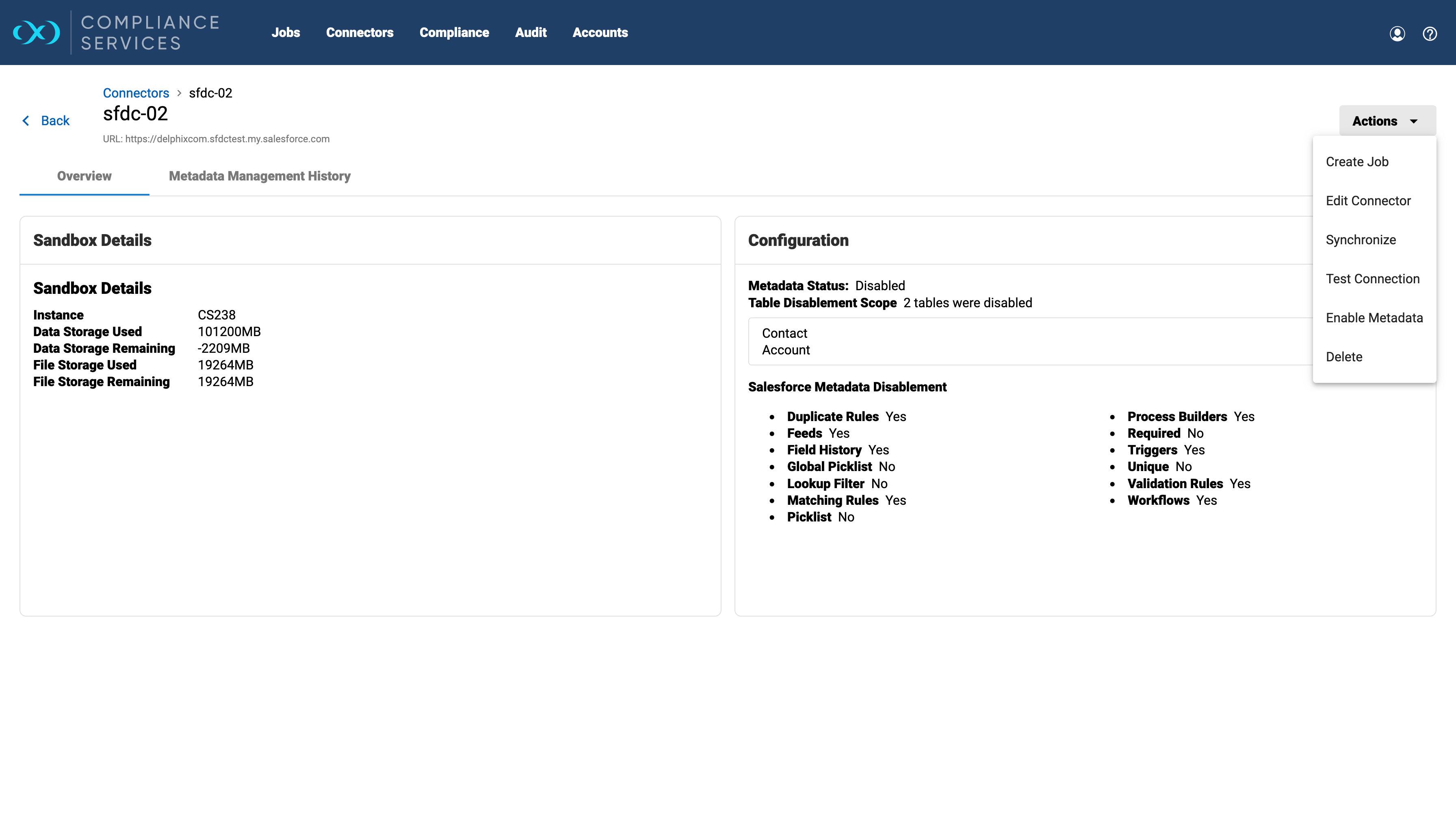Image resolution: width=1456 pixels, height=821 pixels.
Task: Select Synchronize in the Actions menu
Action: [1361, 240]
